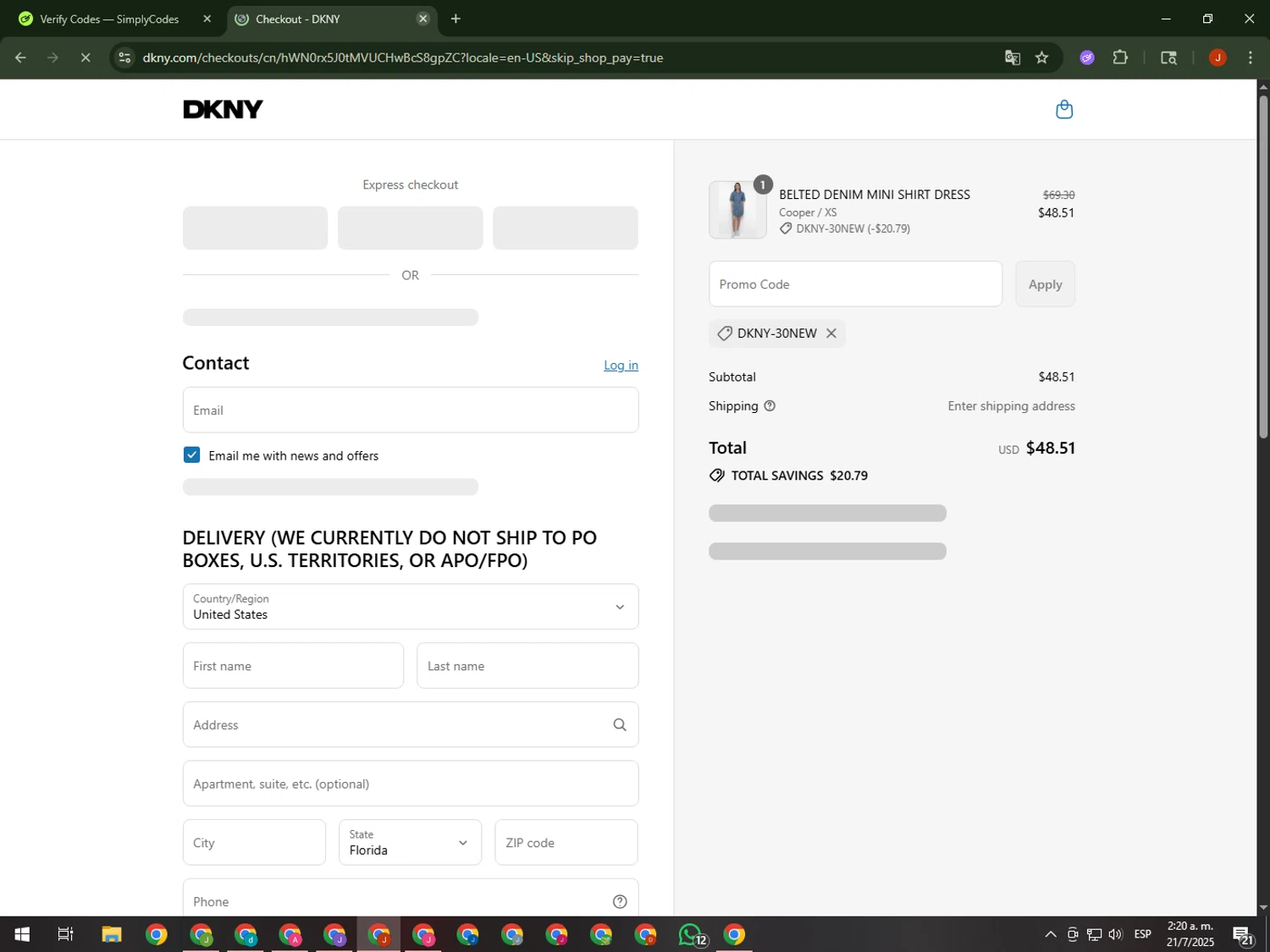This screenshot has height=952, width=1270.
Task: Open the shopping bag cart icon
Action: [x=1064, y=109]
